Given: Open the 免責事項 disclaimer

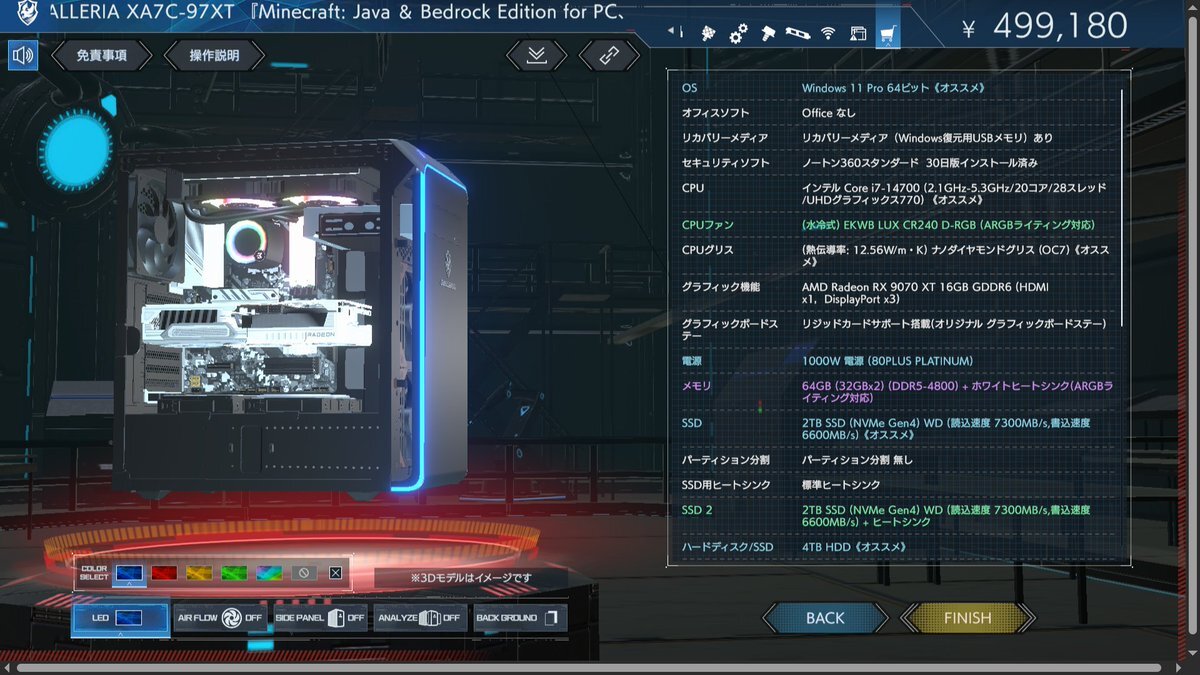Looking at the screenshot, I should coord(102,55).
